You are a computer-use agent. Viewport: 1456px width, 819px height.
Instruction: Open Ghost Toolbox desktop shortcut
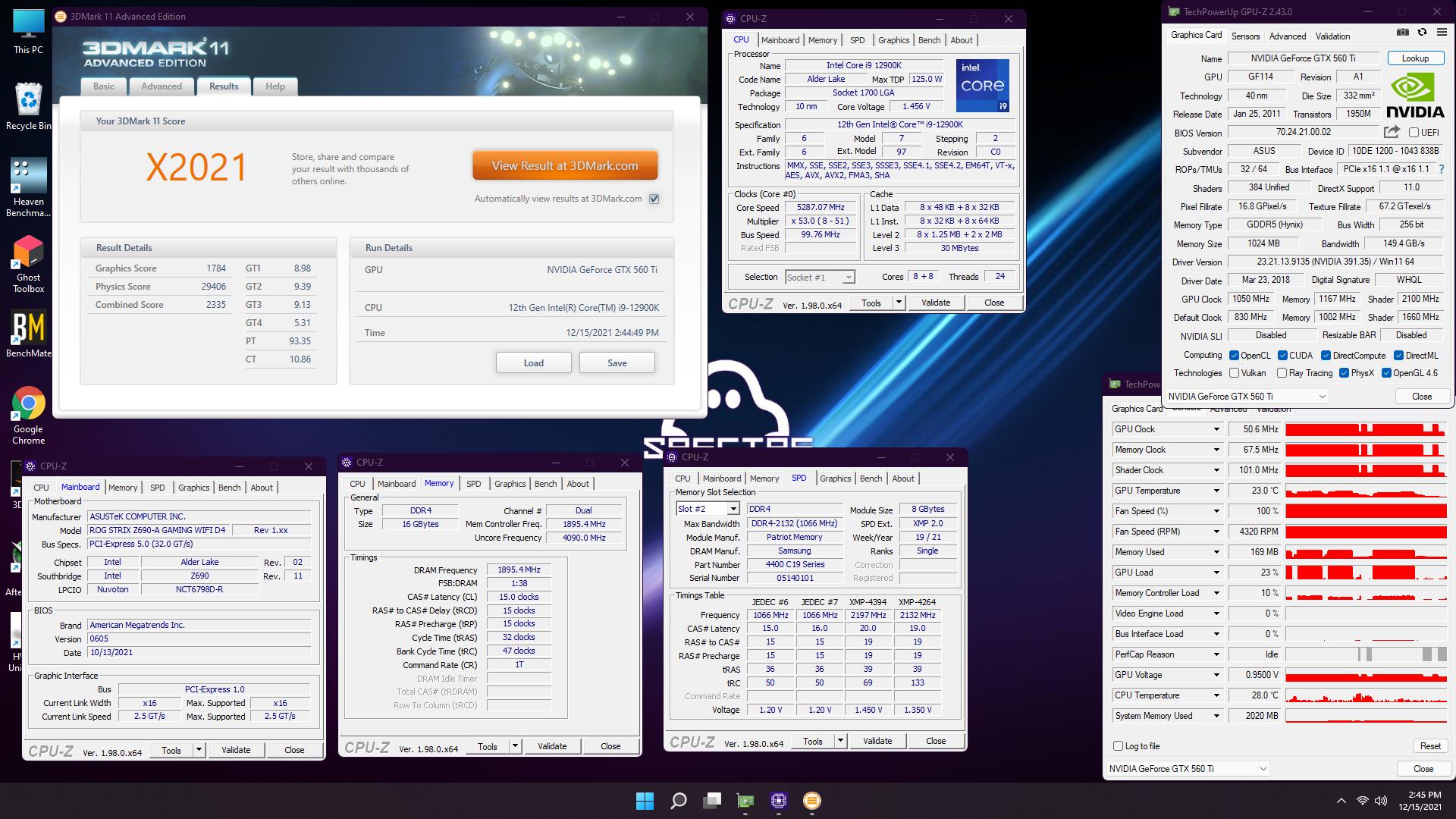28,263
